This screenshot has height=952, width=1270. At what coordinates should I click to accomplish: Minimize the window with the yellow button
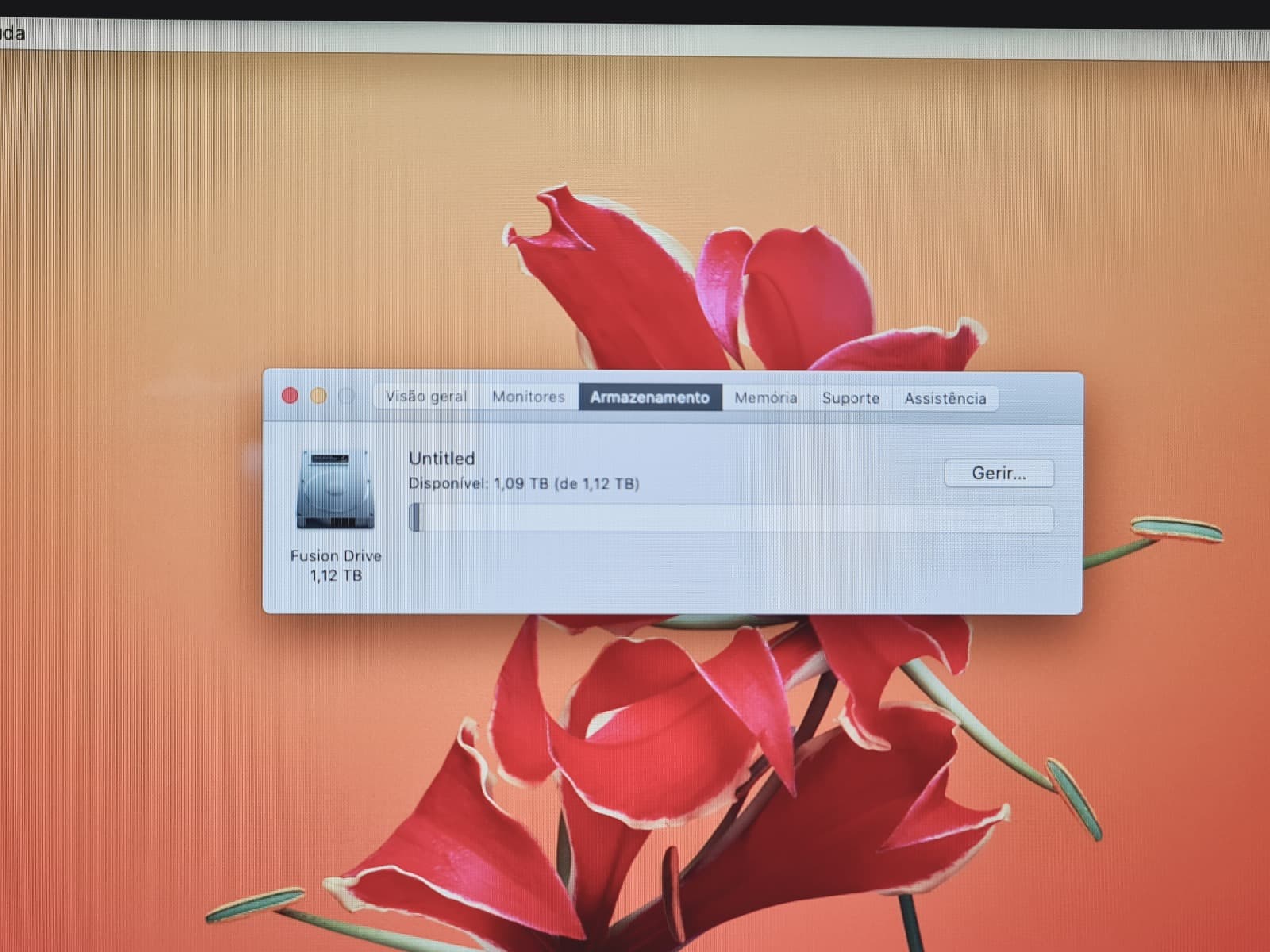[x=318, y=396]
